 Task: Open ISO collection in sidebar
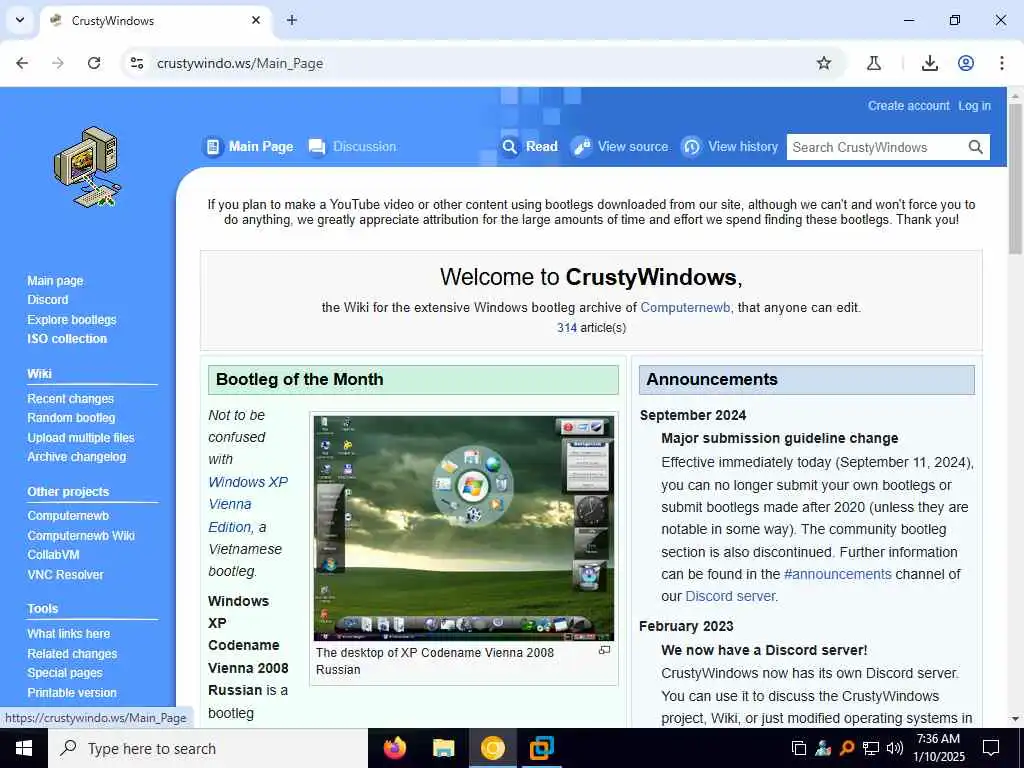tap(67, 339)
